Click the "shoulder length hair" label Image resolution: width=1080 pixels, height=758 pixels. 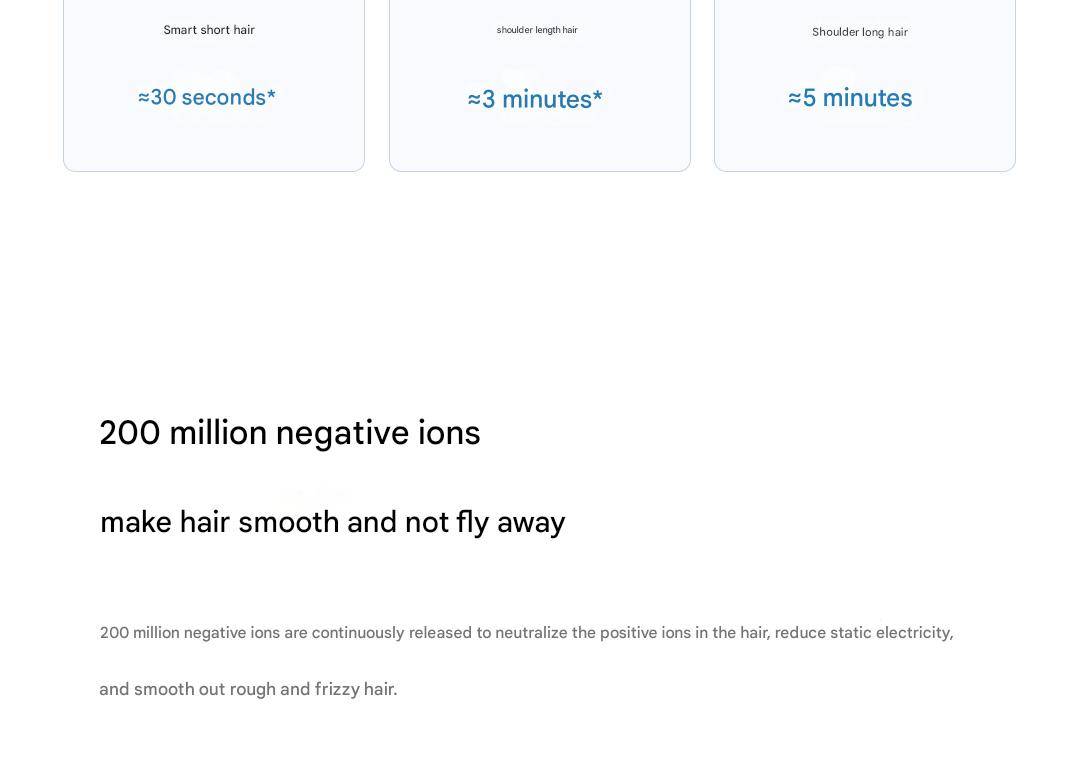tap(537, 30)
